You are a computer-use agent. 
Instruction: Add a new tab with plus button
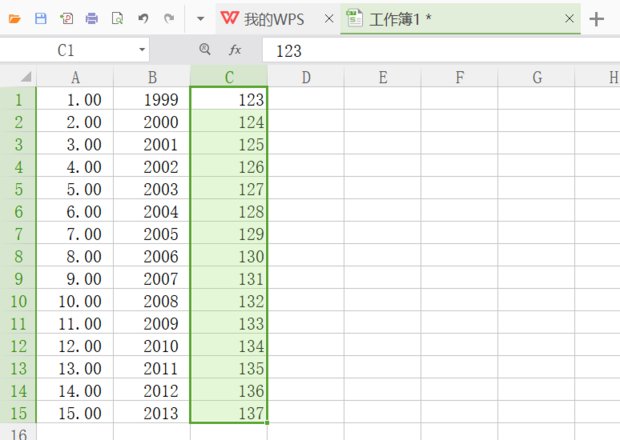pos(597,18)
